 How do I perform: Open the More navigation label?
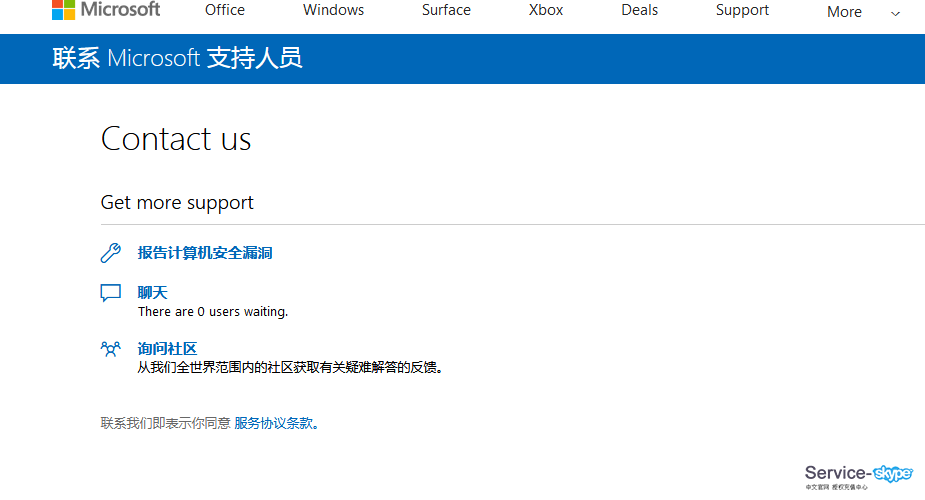click(844, 12)
